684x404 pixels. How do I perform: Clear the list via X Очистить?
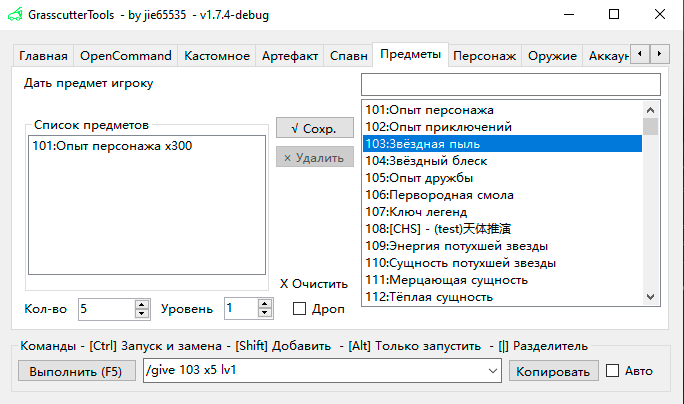(313, 284)
